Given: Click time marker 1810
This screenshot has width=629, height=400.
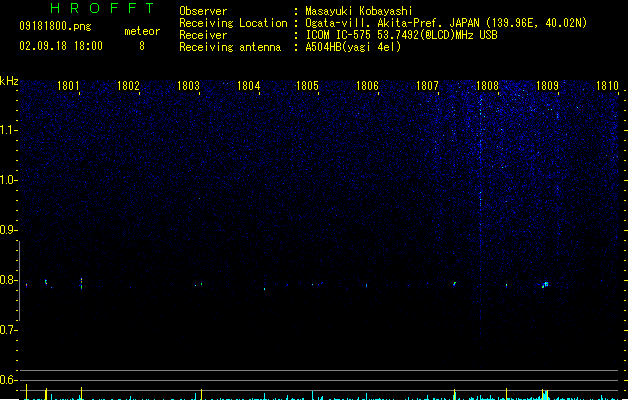Looking at the screenshot, I should tap(607, 86).
